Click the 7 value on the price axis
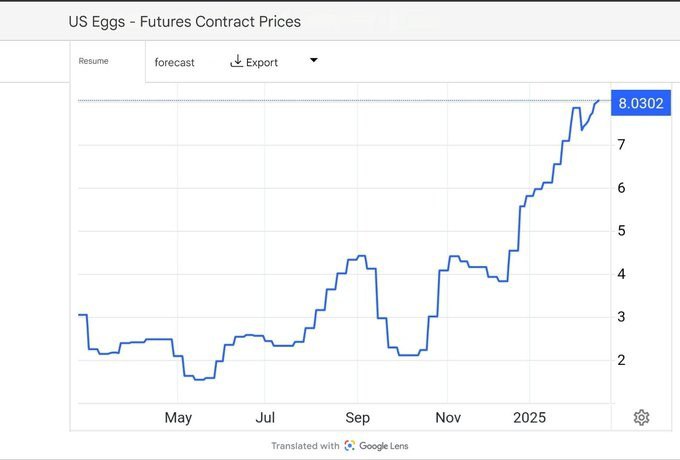This screenshot has width=680, height=460. 622,145
